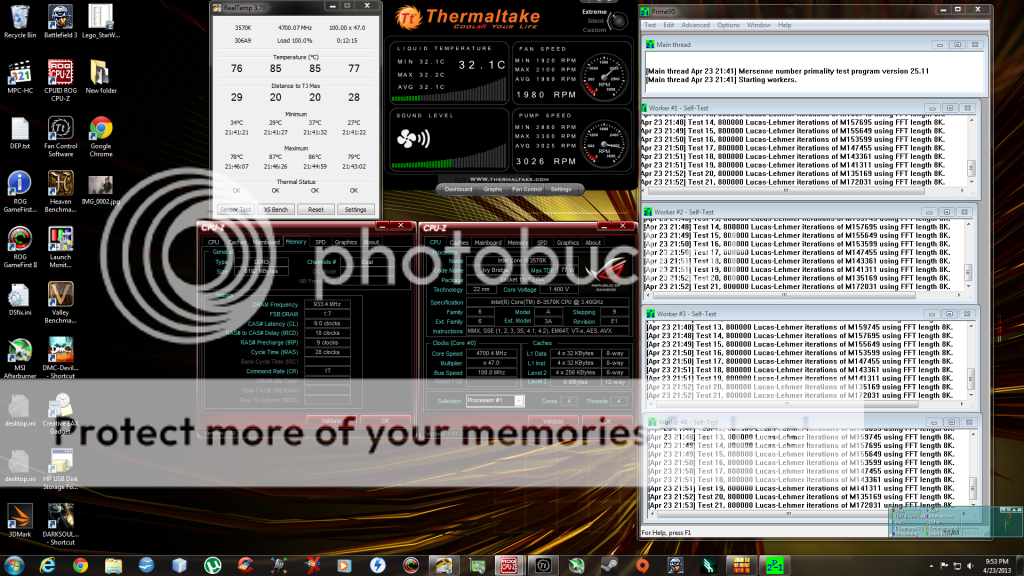Open the Thermaltake Fan Control tab

point(527,189)
